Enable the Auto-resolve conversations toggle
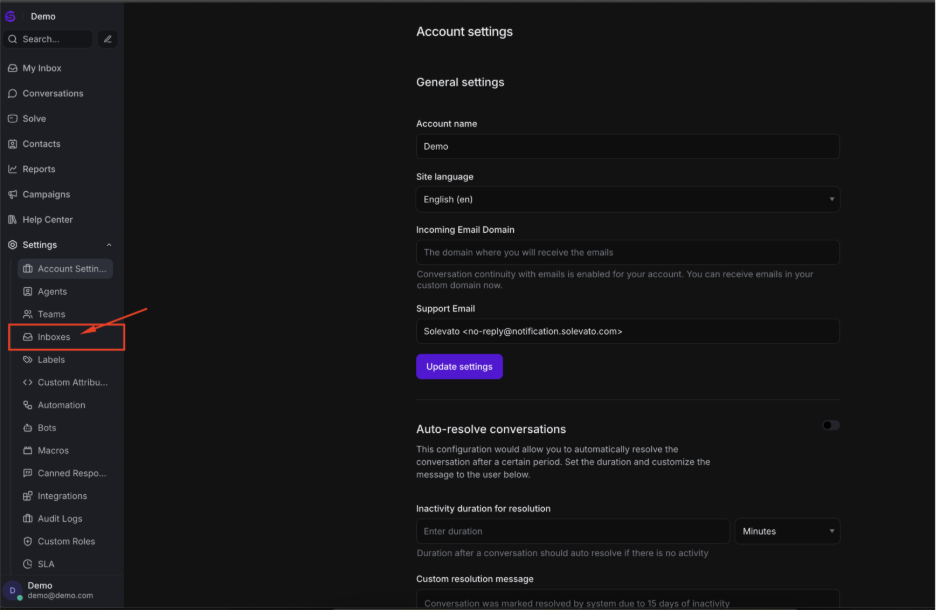Viewport: 936px width, 610px height. (x=830, y=426)
